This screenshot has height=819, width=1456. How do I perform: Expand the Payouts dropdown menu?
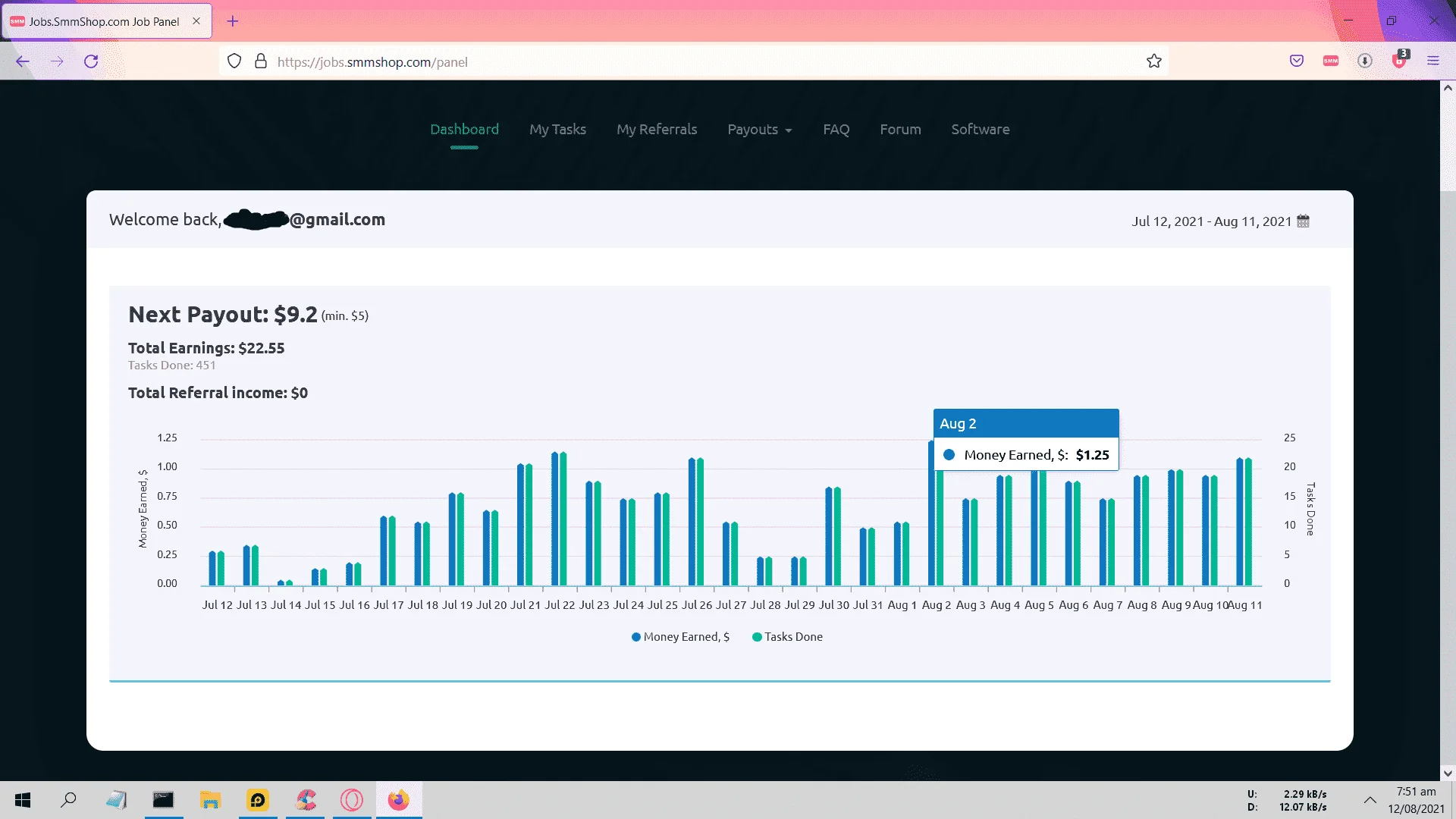tap(759, 130)
